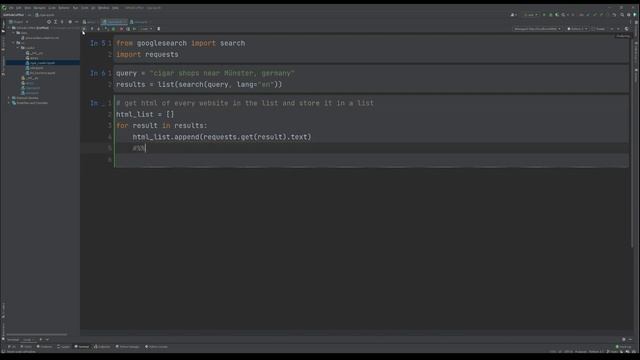Image resolution: width=640 pixels, height=360 pixels.
Task: Open Terminal panel options gear
Action: tap(624, 340)
